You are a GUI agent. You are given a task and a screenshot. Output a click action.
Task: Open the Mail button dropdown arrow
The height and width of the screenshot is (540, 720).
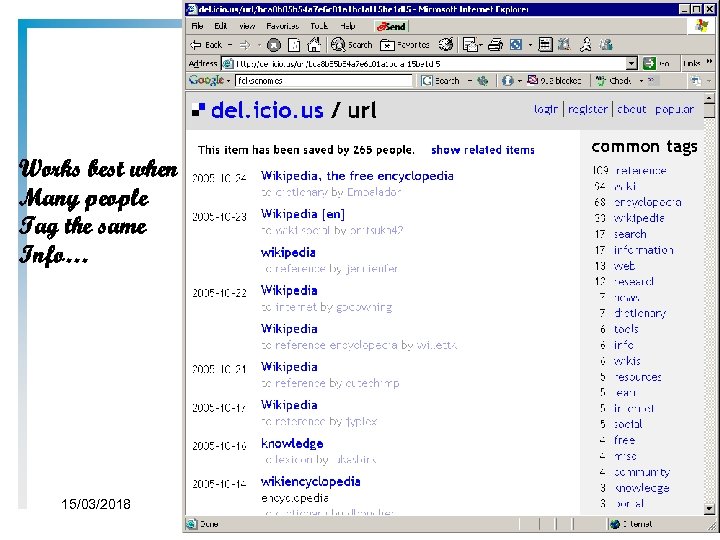[480, 45]
